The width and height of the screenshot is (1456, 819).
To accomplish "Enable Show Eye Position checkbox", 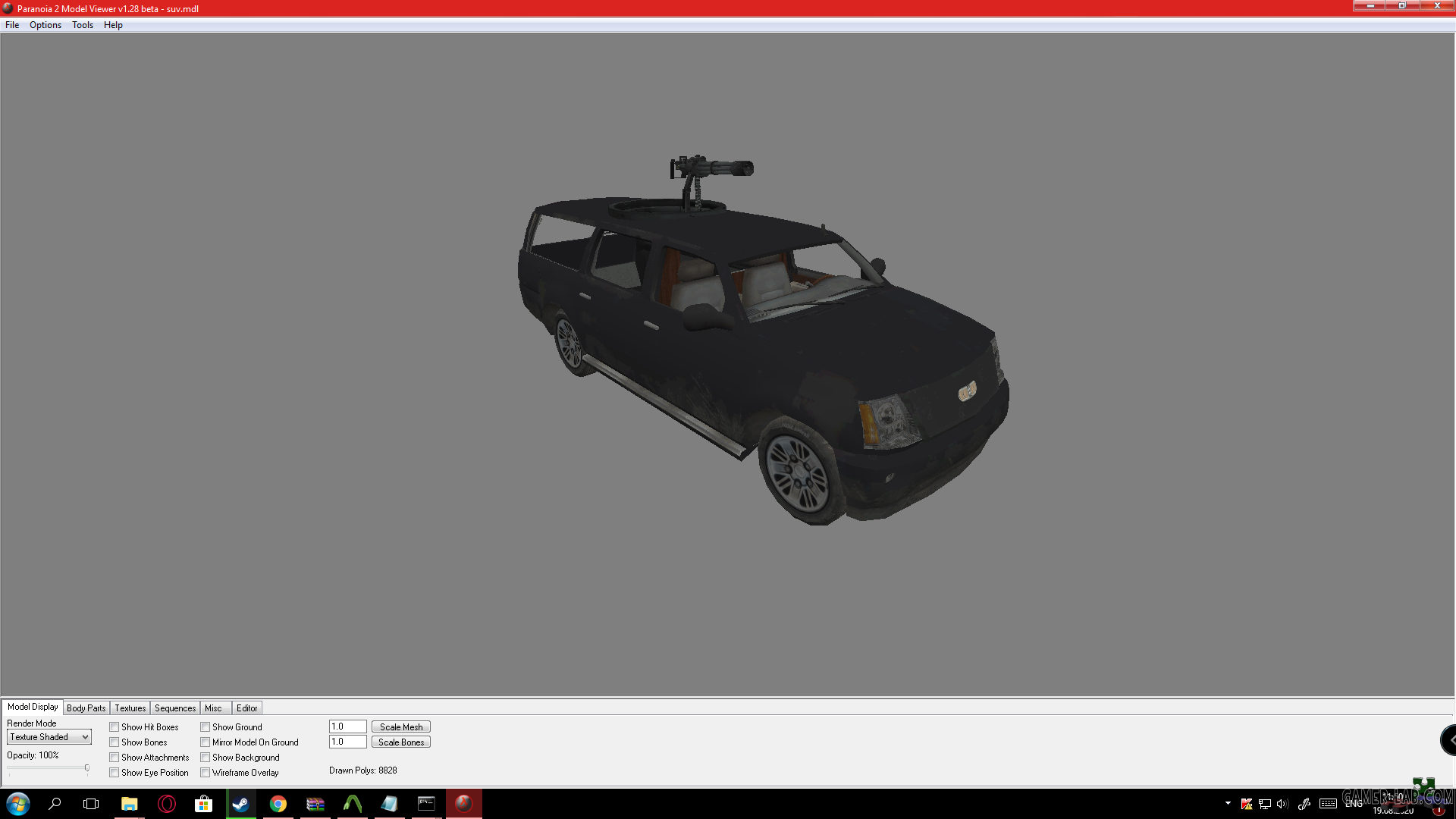I will [x=114, y=773].
